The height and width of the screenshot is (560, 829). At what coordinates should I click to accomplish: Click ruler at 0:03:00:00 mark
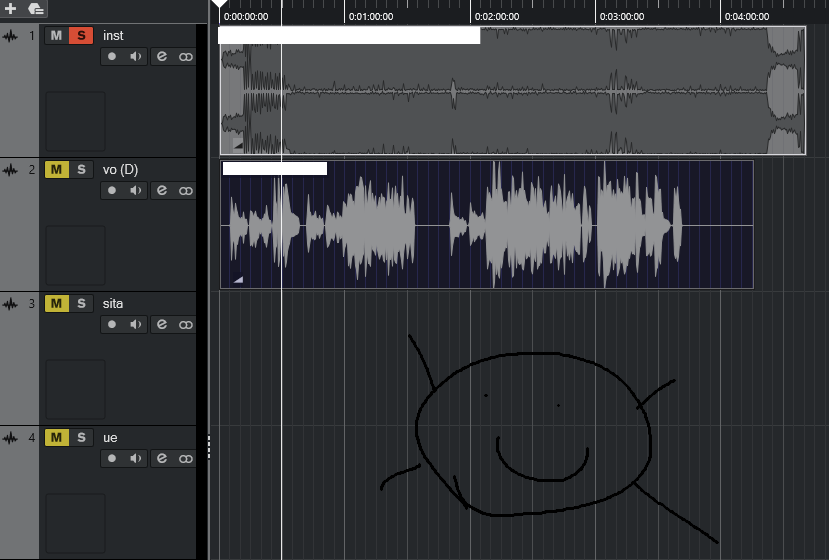click(x=622, y=16)
